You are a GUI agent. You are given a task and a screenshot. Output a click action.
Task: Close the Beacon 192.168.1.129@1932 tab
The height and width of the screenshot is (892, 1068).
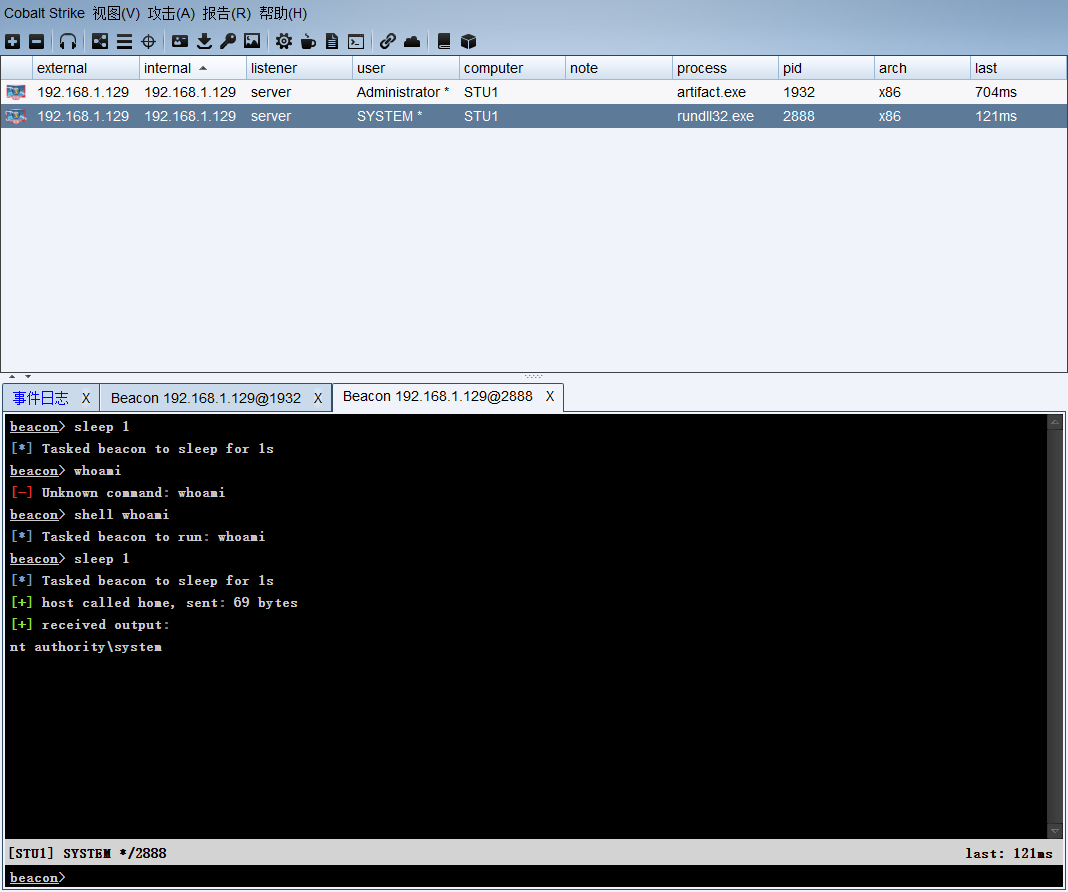pyautogui.click(x=317, y=398)
